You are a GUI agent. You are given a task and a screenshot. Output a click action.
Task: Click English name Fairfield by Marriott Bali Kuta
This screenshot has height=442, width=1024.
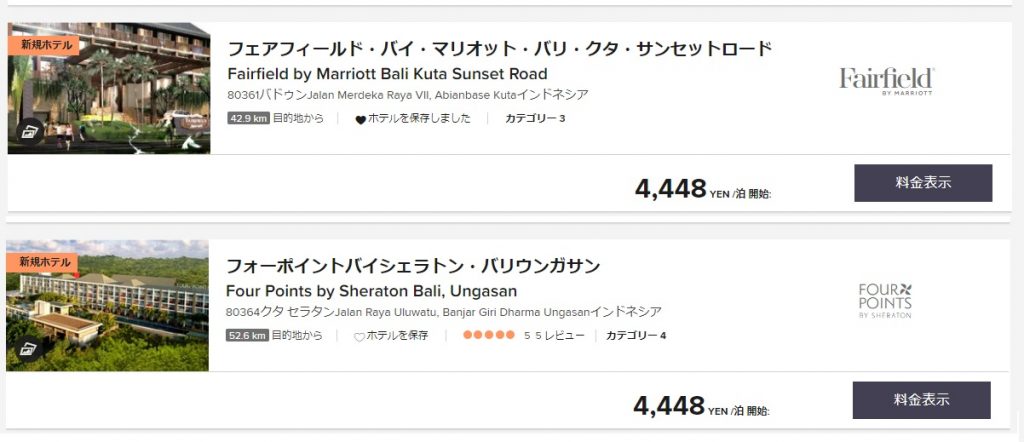[387, 73]
